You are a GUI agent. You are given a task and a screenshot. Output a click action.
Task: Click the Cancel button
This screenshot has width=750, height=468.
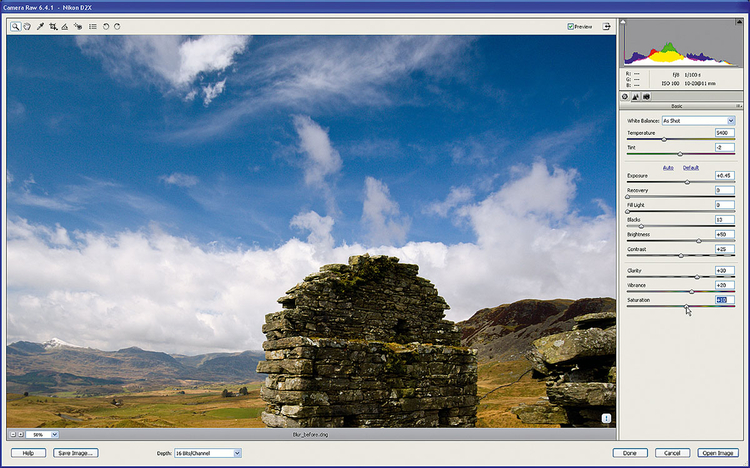point(673,453)
